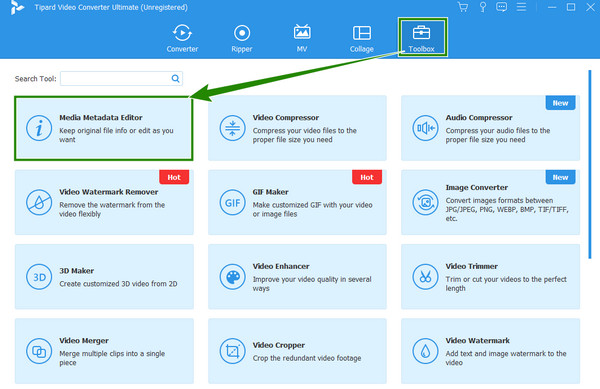This screenshot has height=389, width=600.
Task: Select the Toolbox tab
Action: [422, 37]
